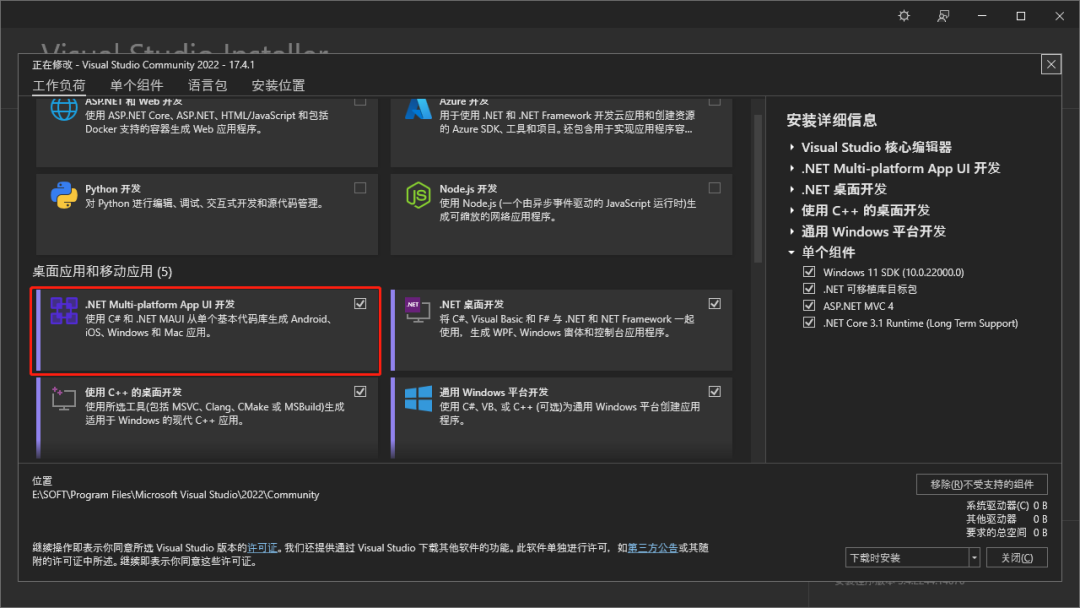Click the 桌面应用和移动应用 (5) heading

point(102,271)
